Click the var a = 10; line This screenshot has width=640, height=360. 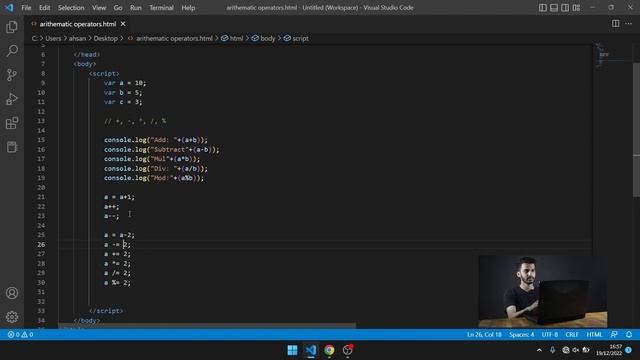124,83
